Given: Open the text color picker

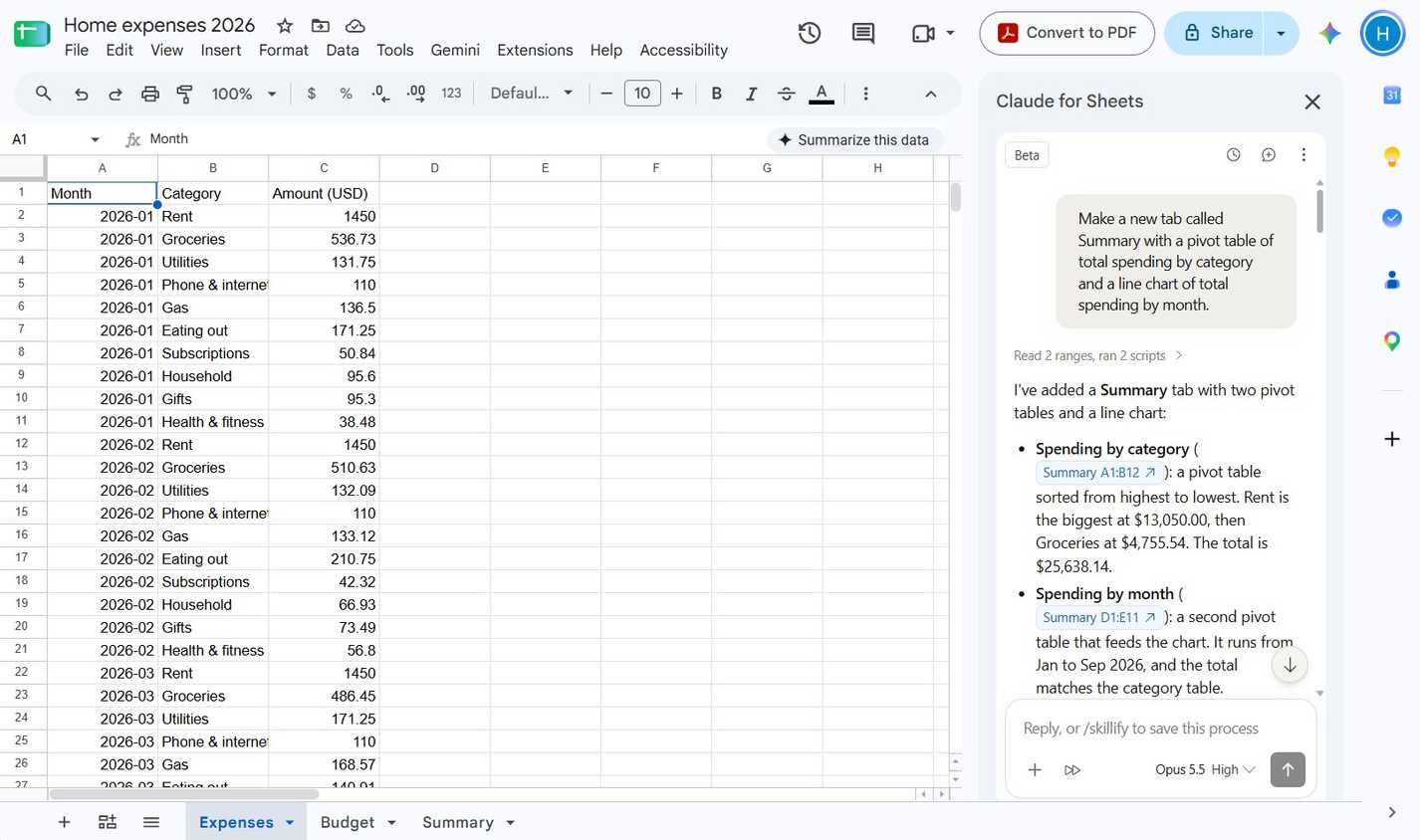Looking at the screenshot, I should [x=821, y=94].
